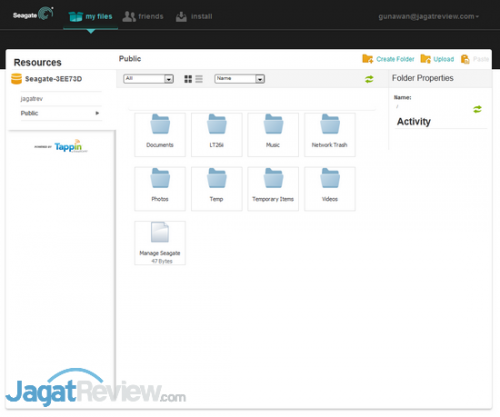Open the Name sort dropdown

(240, 79)
